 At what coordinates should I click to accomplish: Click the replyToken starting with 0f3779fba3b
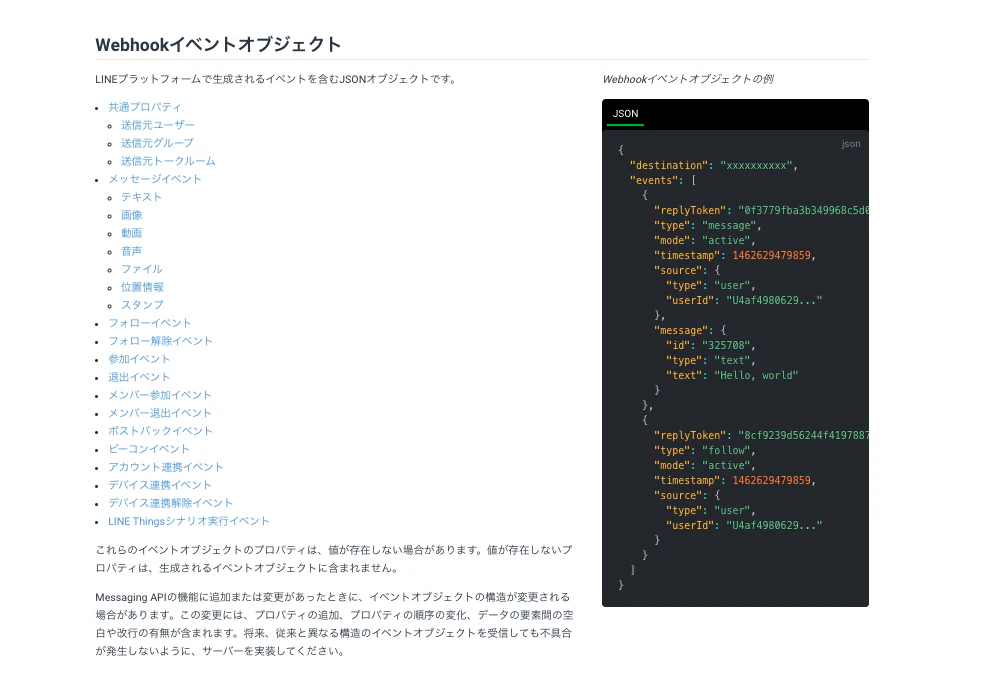click(804, 211)
